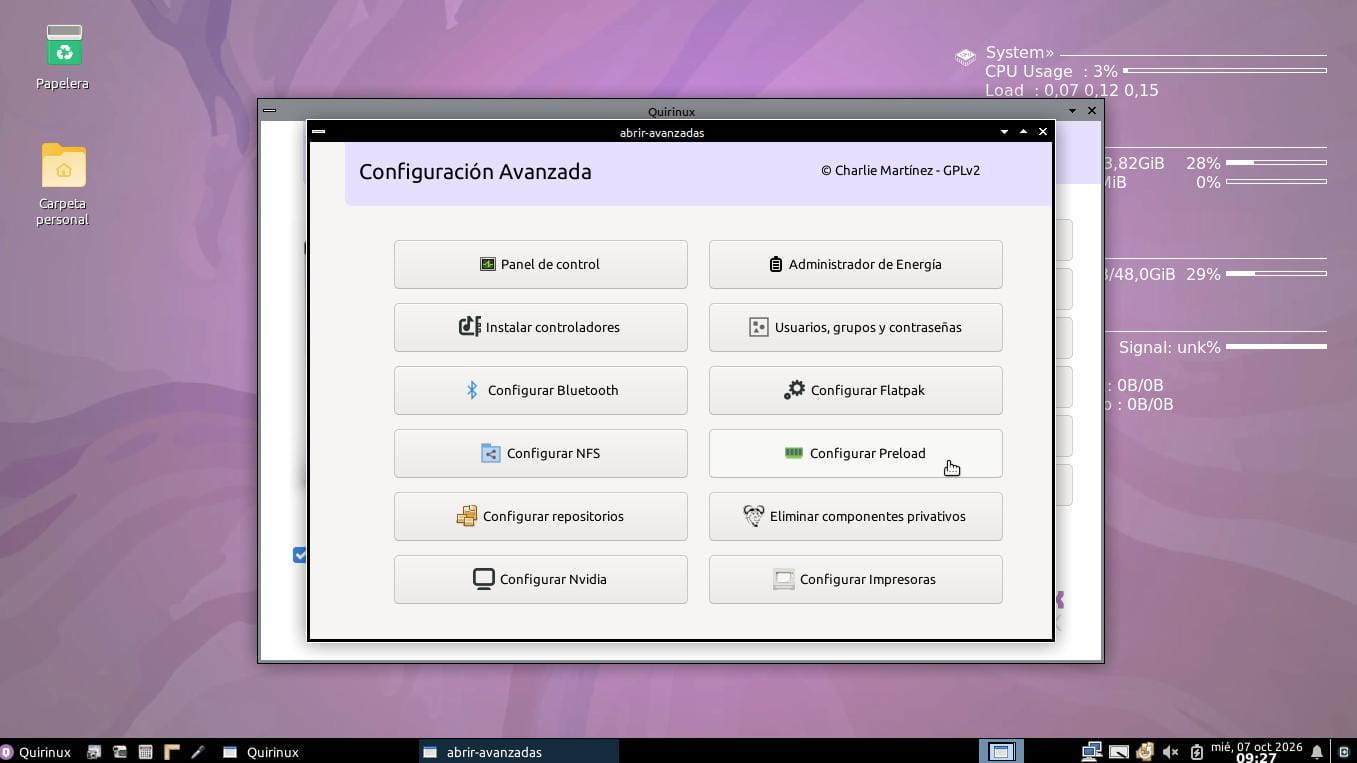
Task: Click the gear icon on Configurar Flatpak
Action: (x=794, y=390)
